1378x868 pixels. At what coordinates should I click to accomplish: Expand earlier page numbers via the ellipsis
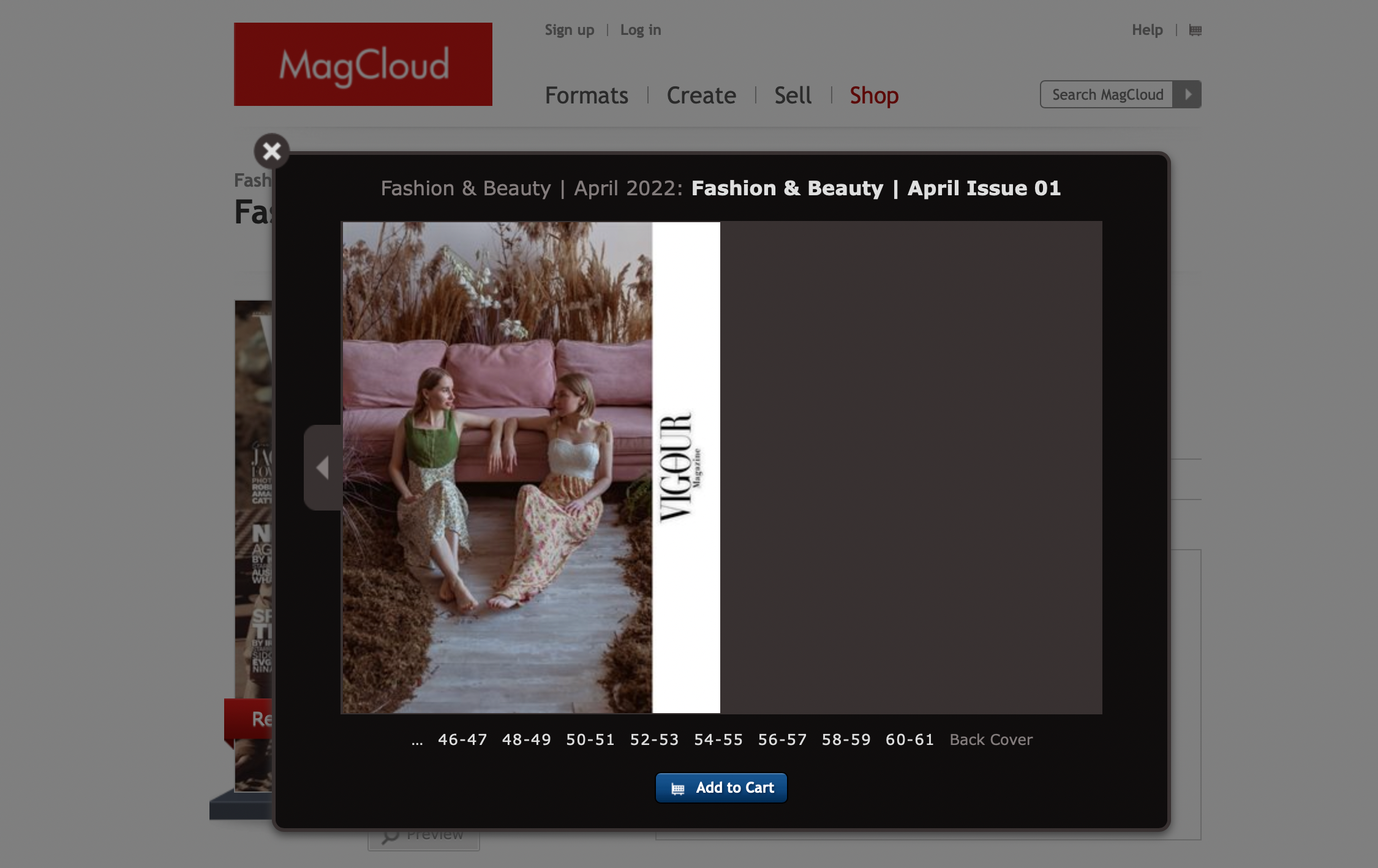click(x=417, y=739)
